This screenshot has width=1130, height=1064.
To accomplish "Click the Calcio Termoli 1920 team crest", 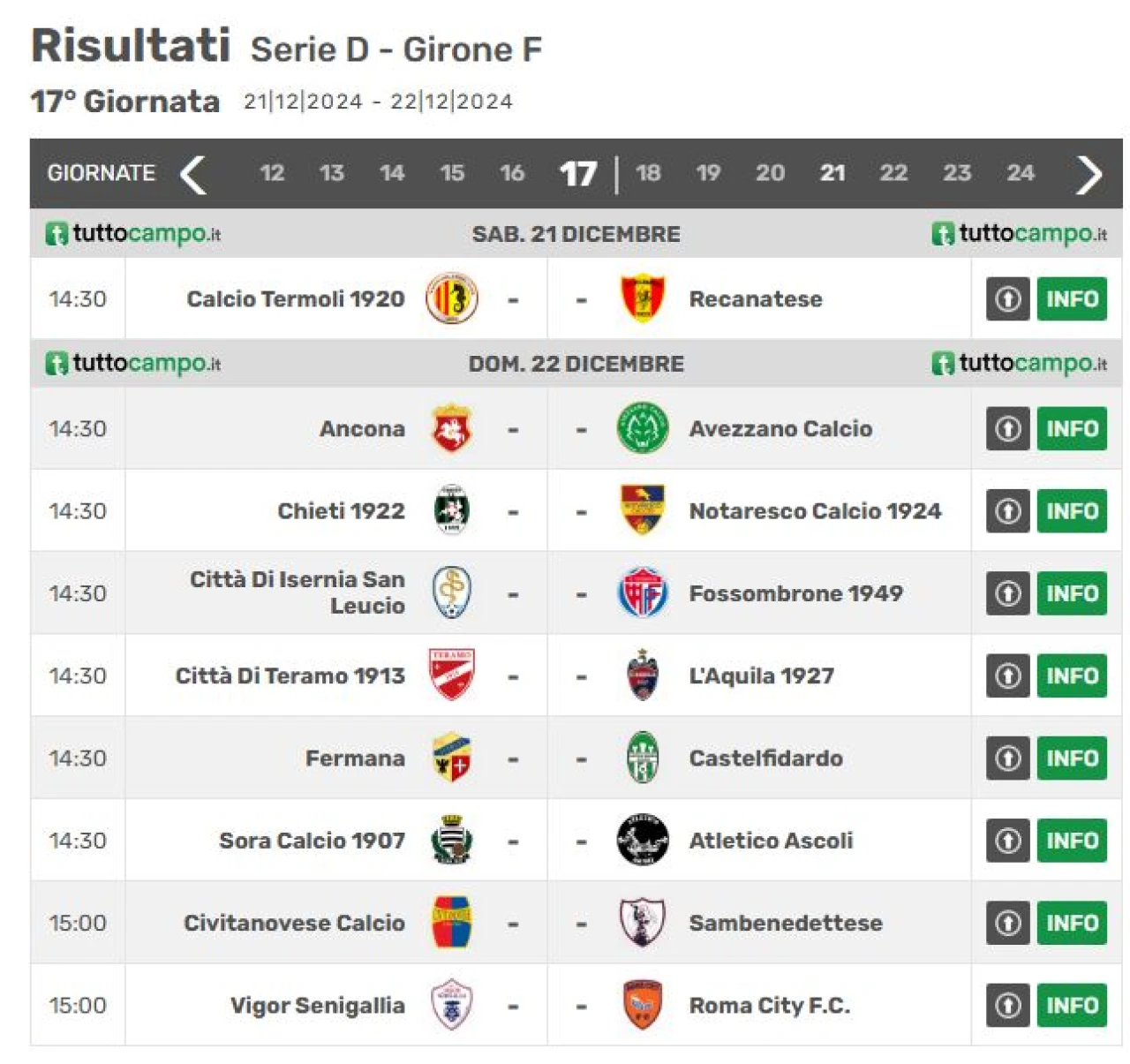I will pyautogui.click(x=451, y=298).
